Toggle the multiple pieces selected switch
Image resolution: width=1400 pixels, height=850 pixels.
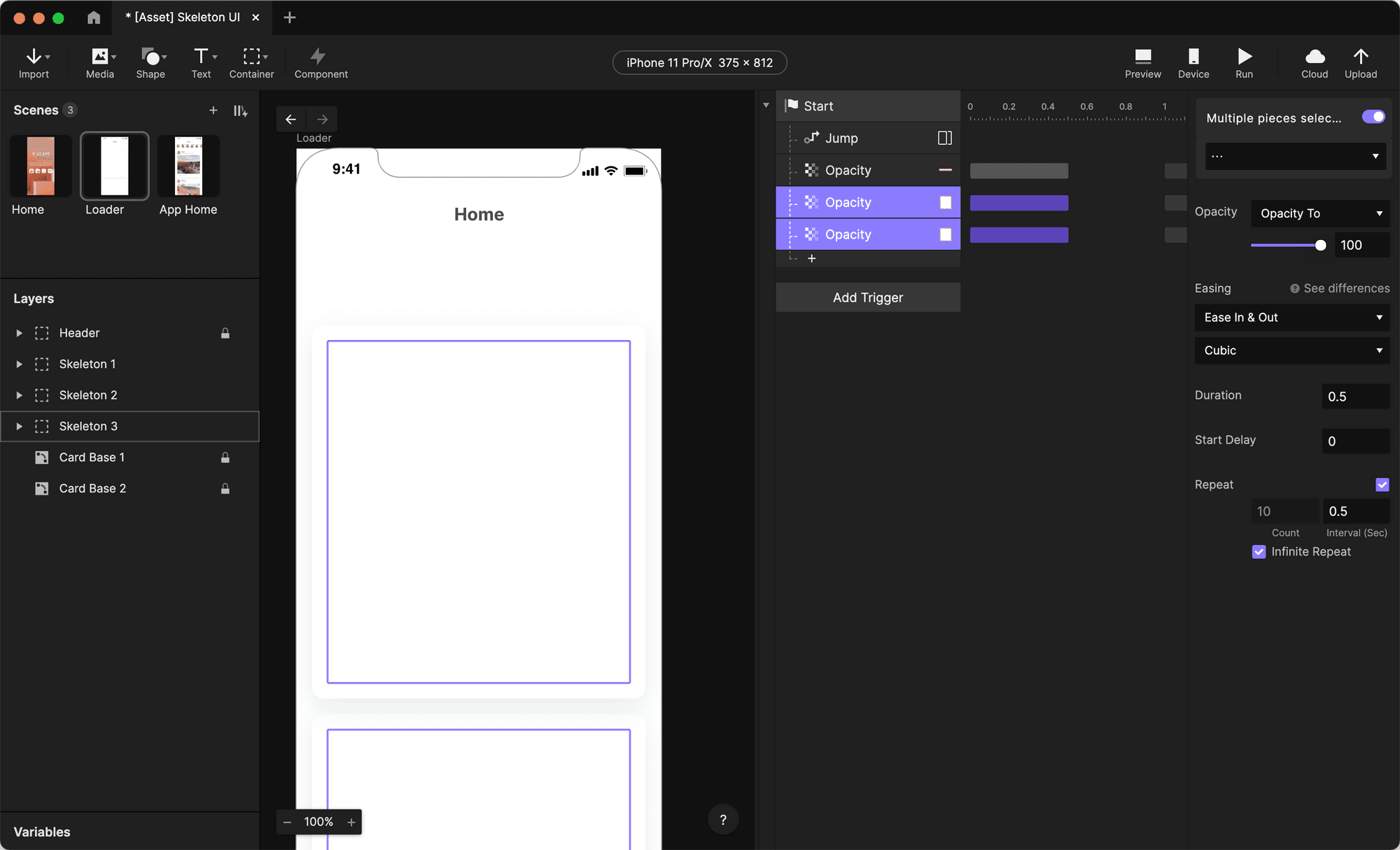pos(1373,117)
